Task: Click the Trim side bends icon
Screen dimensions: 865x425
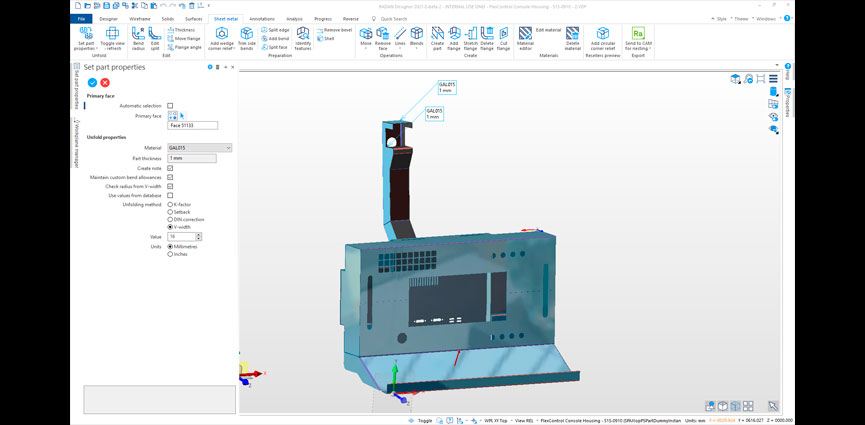Action: point(246,39)
